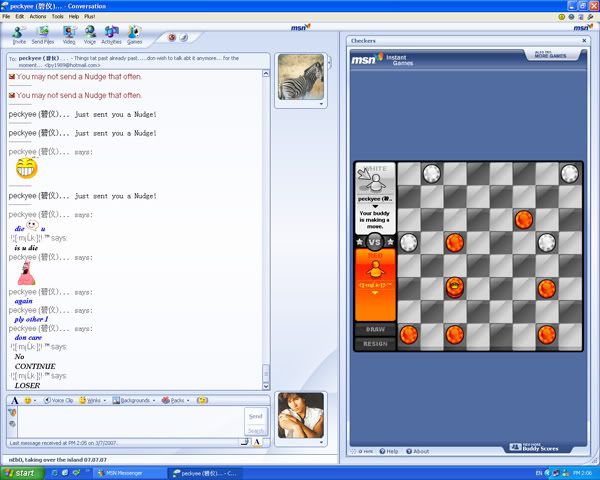600x480 pixels.
Task: Click the Invite contact icon
Action: coord(19,35)
